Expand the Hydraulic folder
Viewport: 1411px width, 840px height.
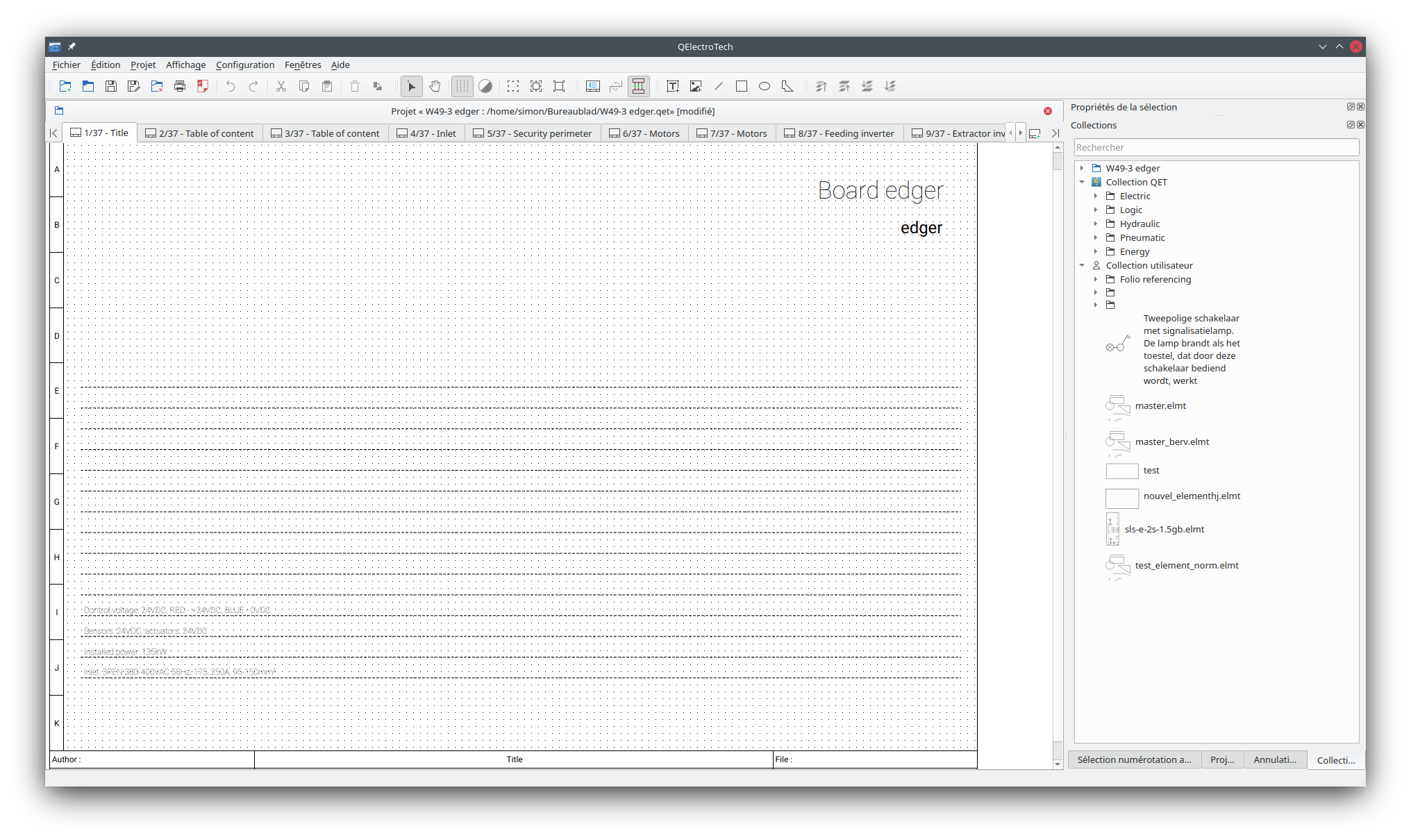1096,224
